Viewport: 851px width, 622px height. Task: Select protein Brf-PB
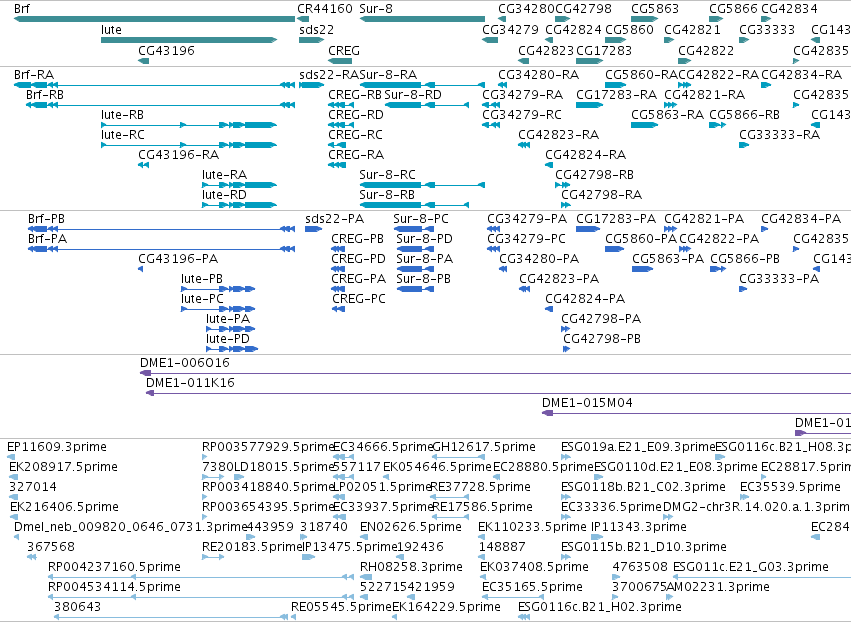pyautogui.click(x=162, y=229)
